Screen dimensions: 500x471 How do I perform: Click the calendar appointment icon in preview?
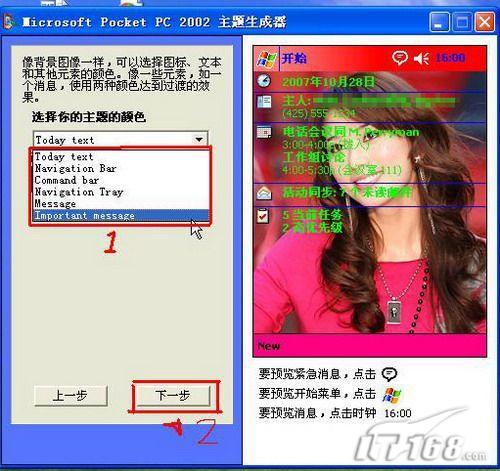(264, 132)
